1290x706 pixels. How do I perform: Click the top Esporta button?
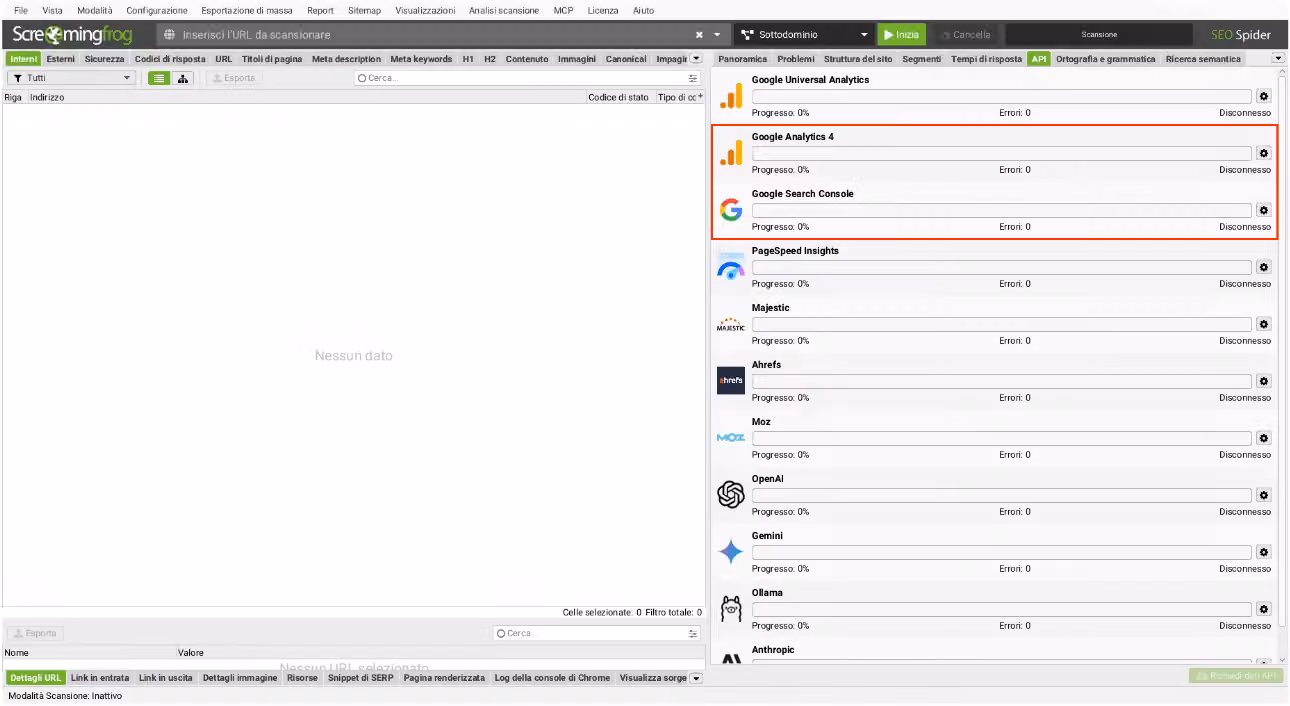pyautogui.click(x=234, y=78)
